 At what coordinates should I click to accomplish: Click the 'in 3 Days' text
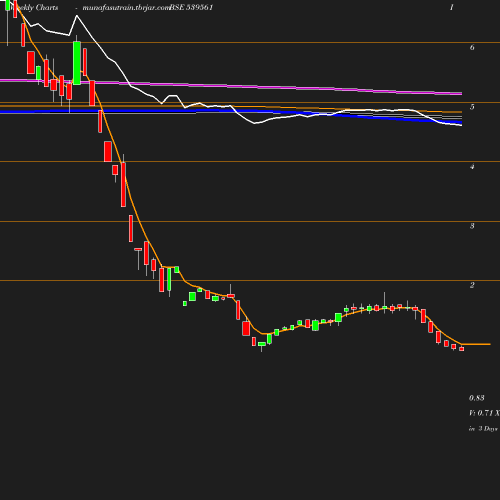[483, 429]
